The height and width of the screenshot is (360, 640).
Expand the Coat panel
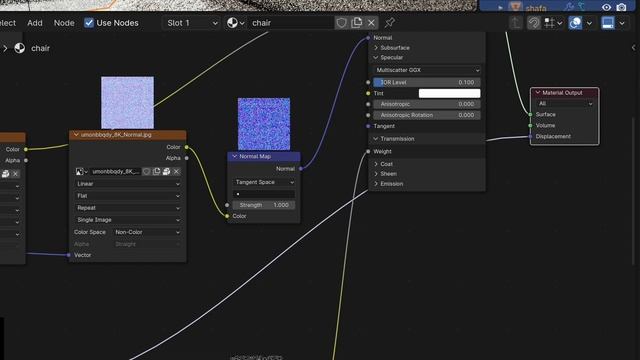click(376, 164)
